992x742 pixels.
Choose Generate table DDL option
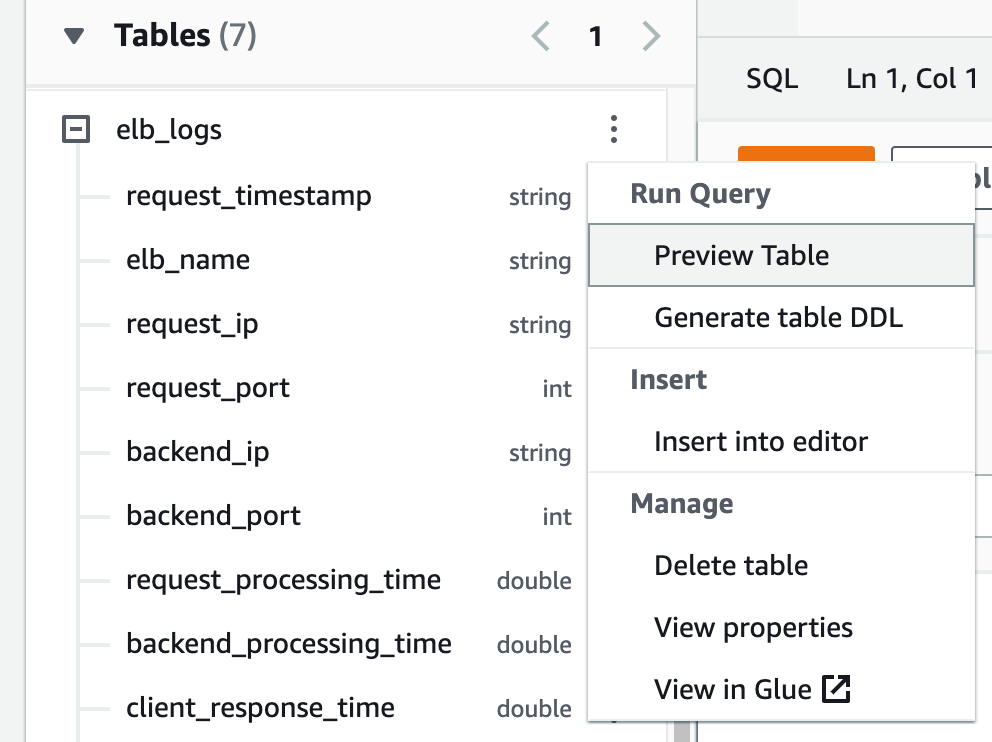click(781, 317)
